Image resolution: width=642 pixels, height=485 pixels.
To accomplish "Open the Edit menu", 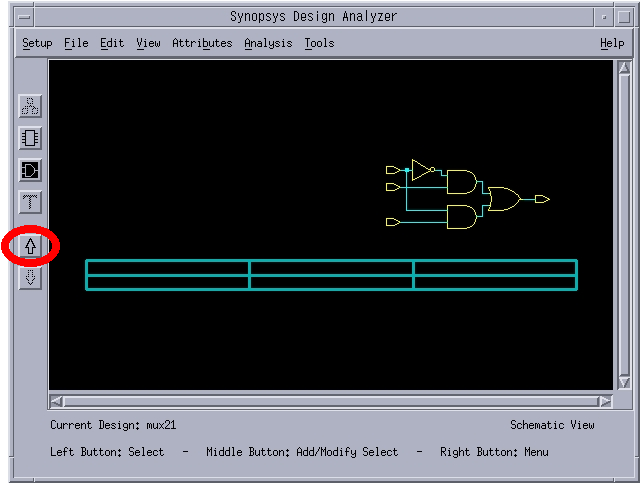I will click(112, 43).
